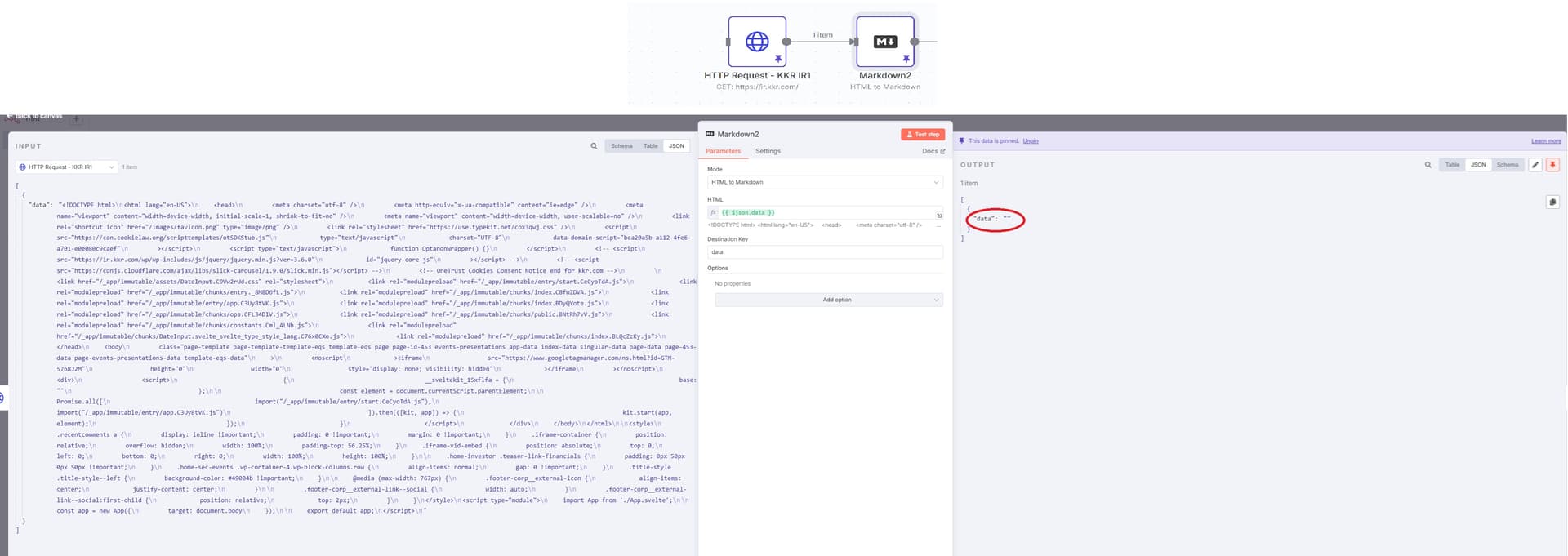The image size is (1568, 556).
Task: Open the Add option dropdown
Action: point(829,300)
